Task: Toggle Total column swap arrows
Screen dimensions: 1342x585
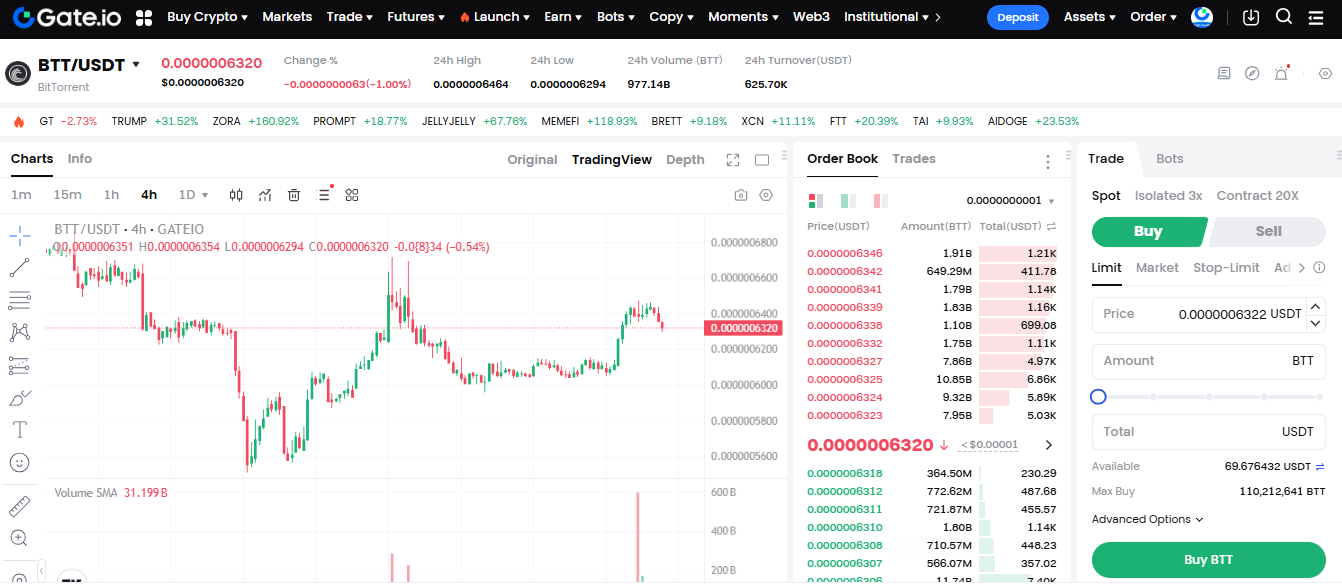Action: [x=1051, y=227]
